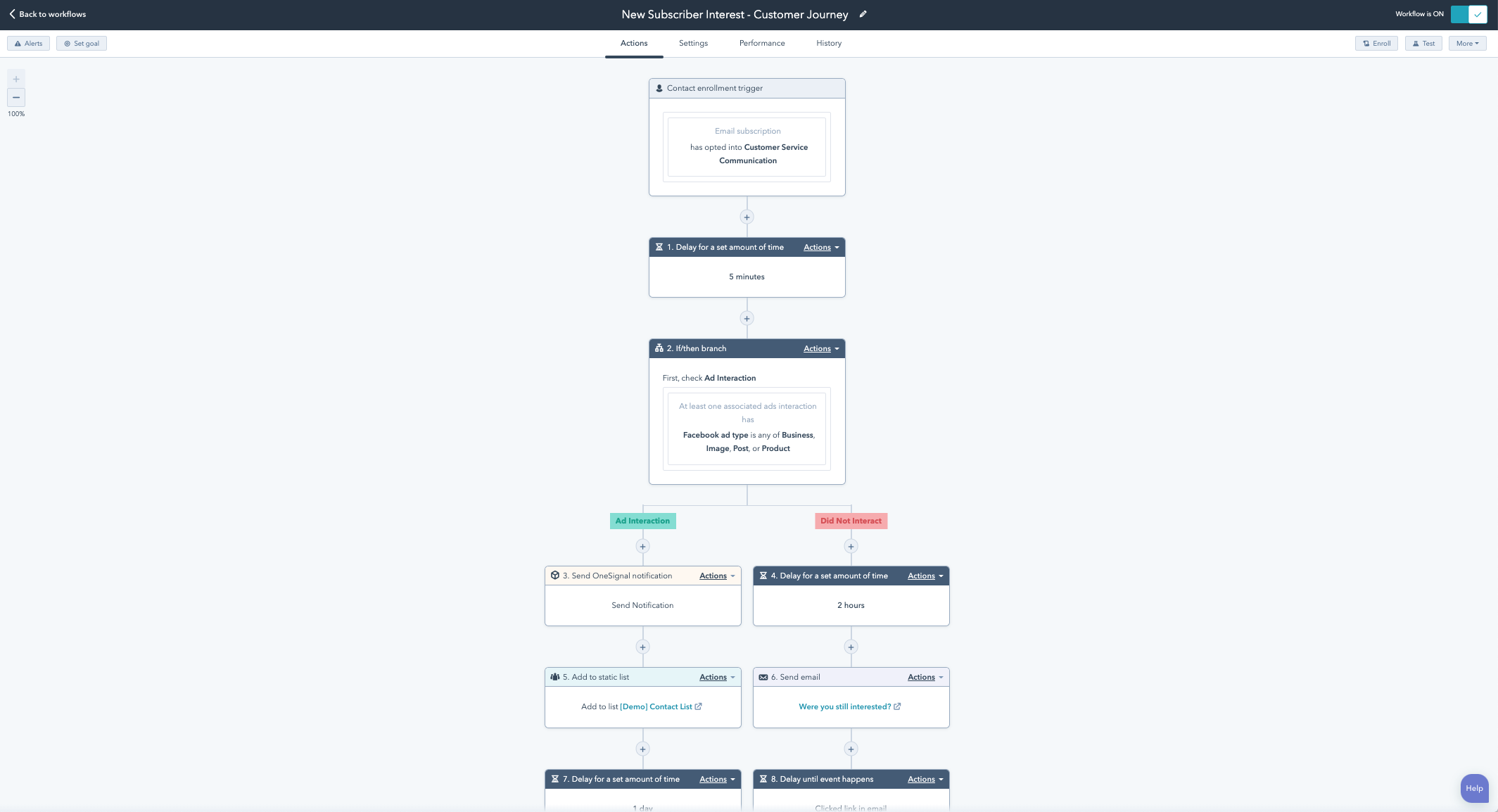Screen dimensions: 1498x812
Task: Click hourglass icon of step 1 delay
Action: click(659, 247)
